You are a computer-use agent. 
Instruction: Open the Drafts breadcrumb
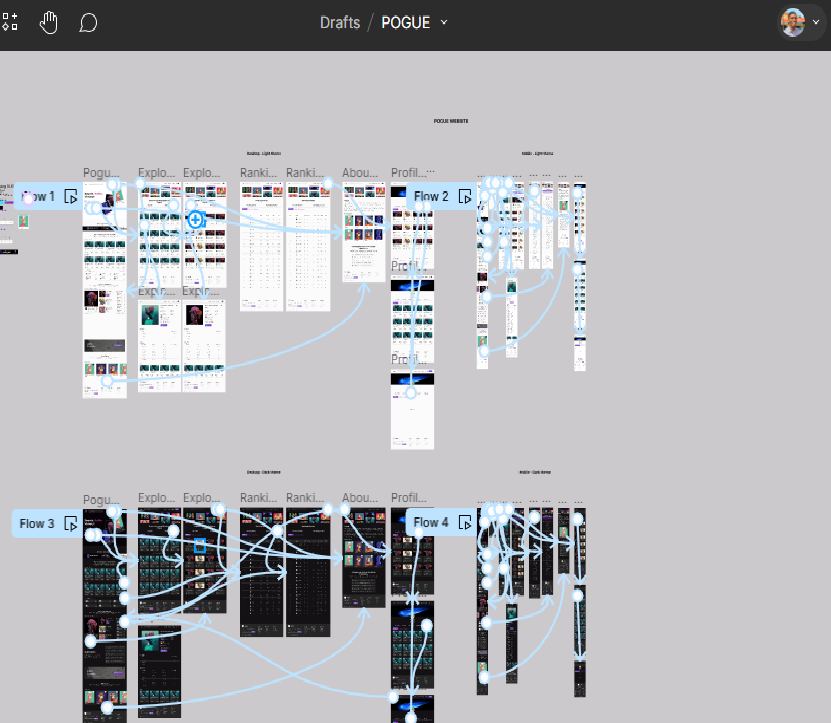point(340,23)
